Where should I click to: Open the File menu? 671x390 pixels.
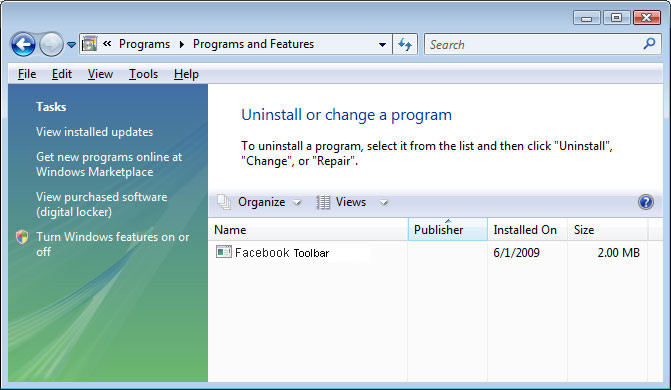tap(27, 74)
